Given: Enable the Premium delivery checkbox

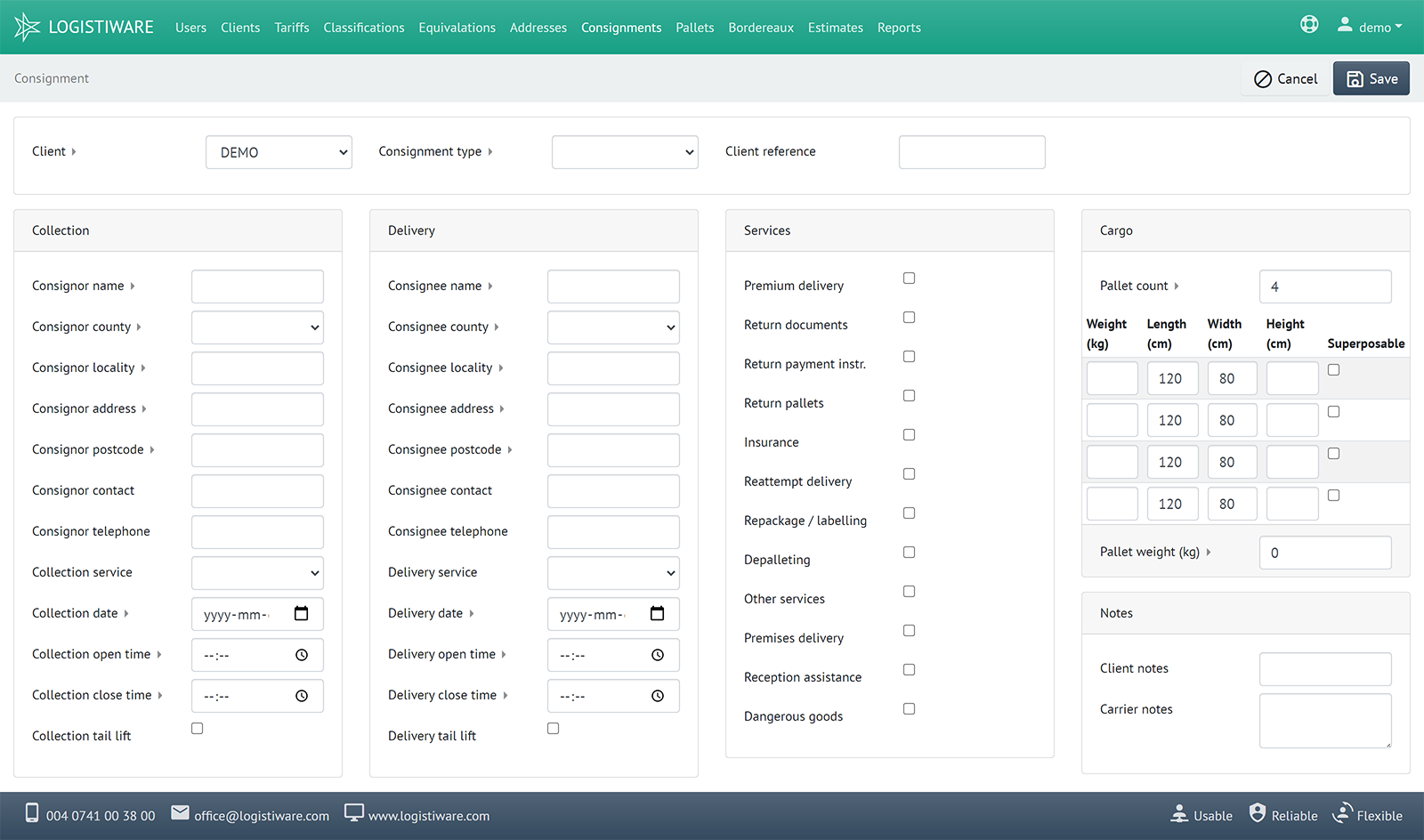Looking at the screenshot, I should [x=909, y=279].
